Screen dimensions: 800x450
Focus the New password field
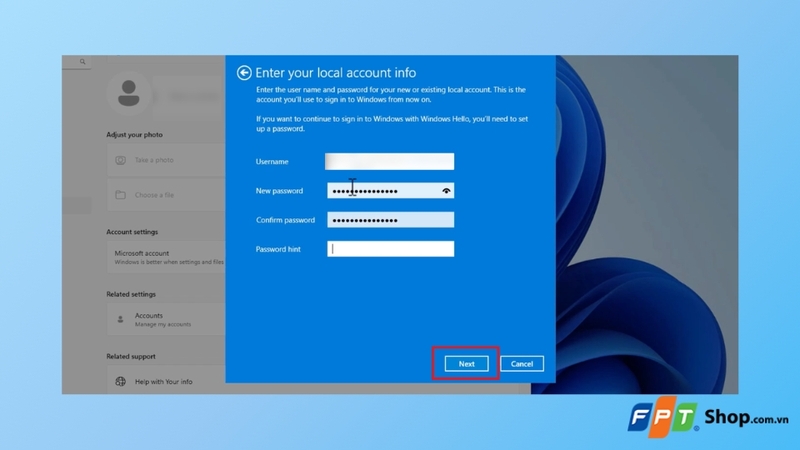point(390,191)
